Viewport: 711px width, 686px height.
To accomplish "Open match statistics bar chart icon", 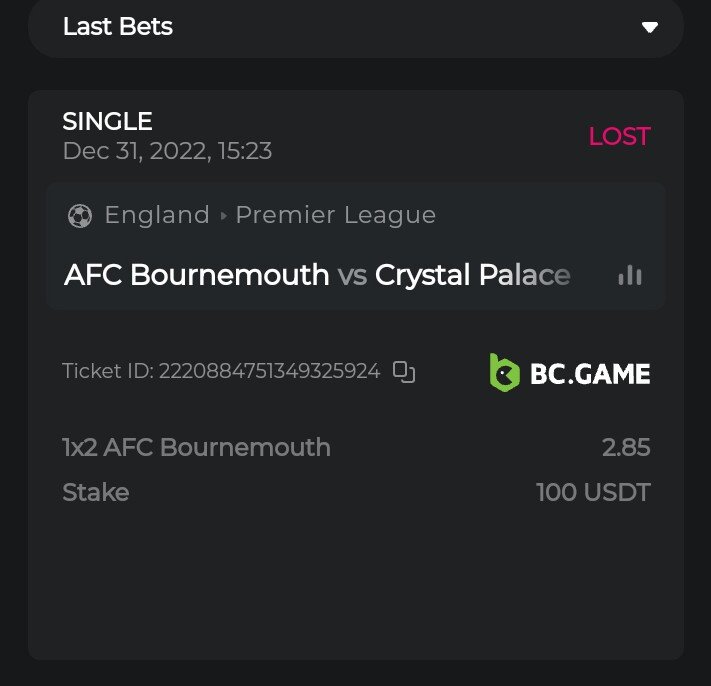I will pos(630,275).
